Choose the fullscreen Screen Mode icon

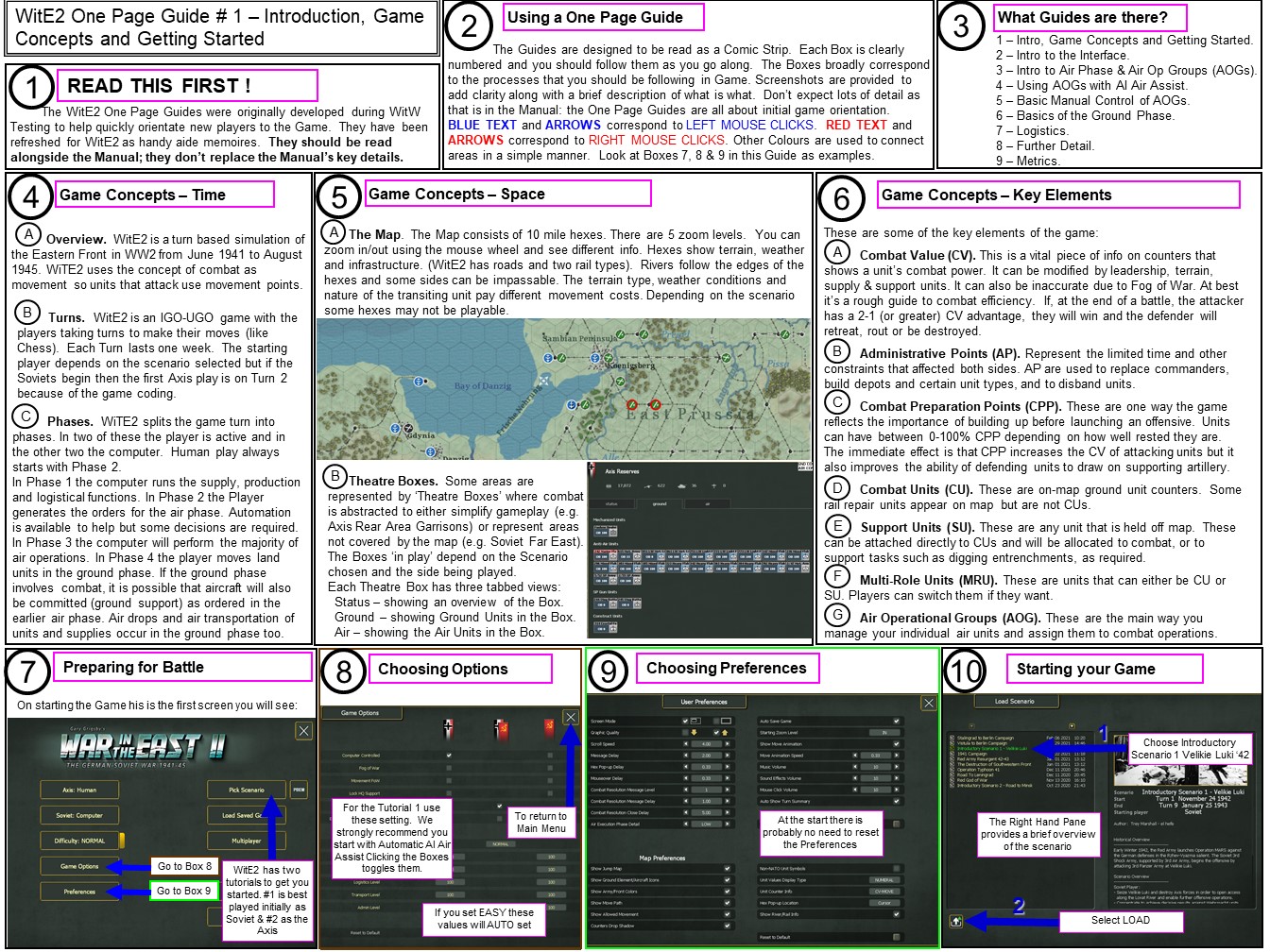725,721
